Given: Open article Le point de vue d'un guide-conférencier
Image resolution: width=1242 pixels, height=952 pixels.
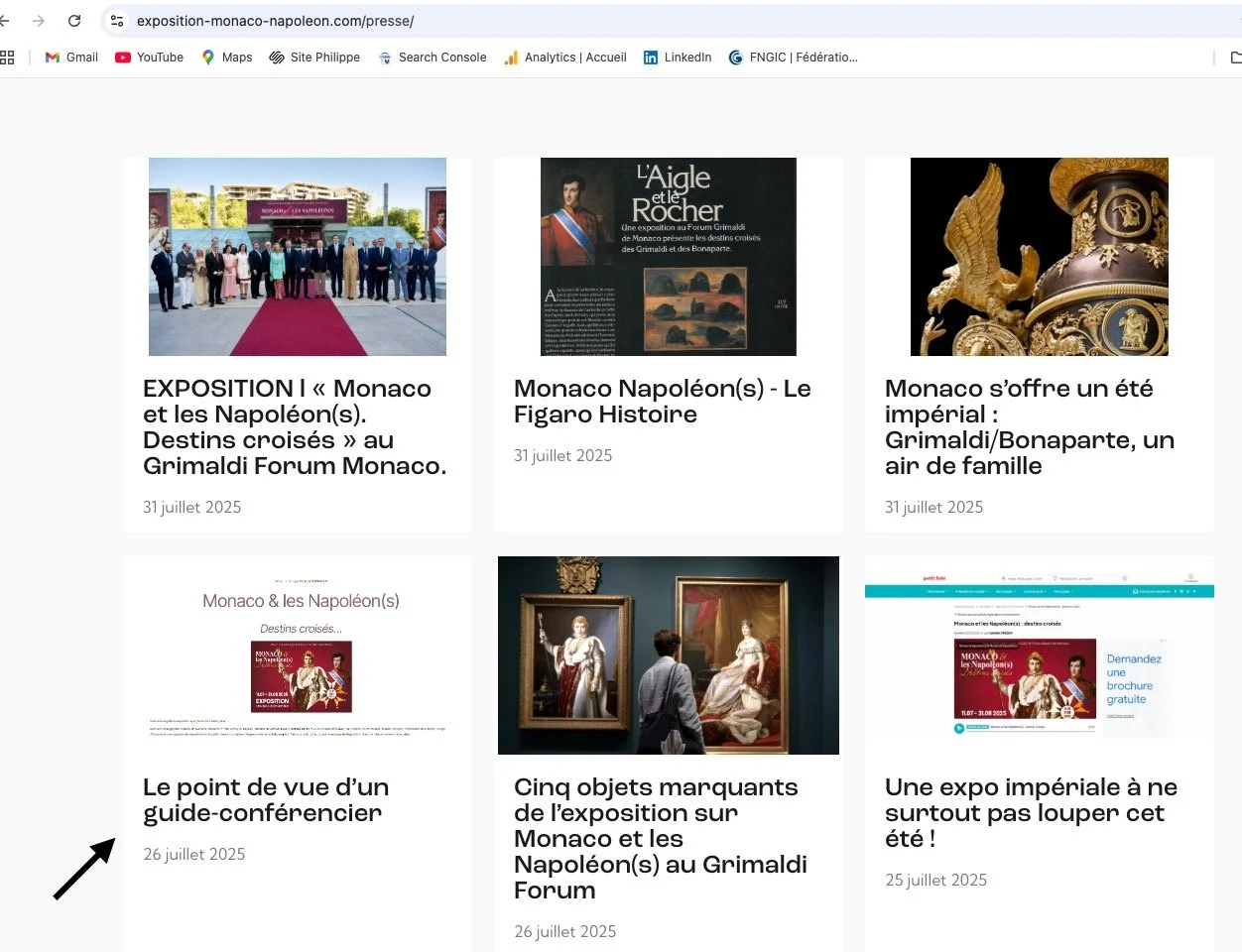Looking at the screenshot, I should pos(266,799).
